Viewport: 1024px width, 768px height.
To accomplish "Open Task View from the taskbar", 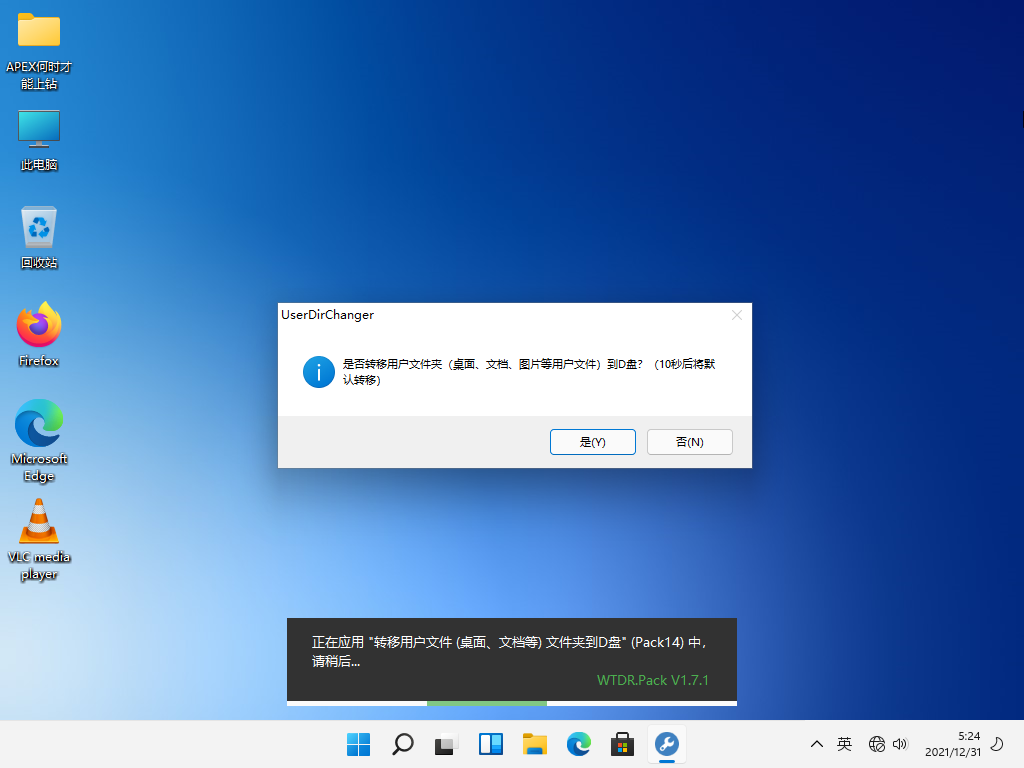I will [446, 744].
